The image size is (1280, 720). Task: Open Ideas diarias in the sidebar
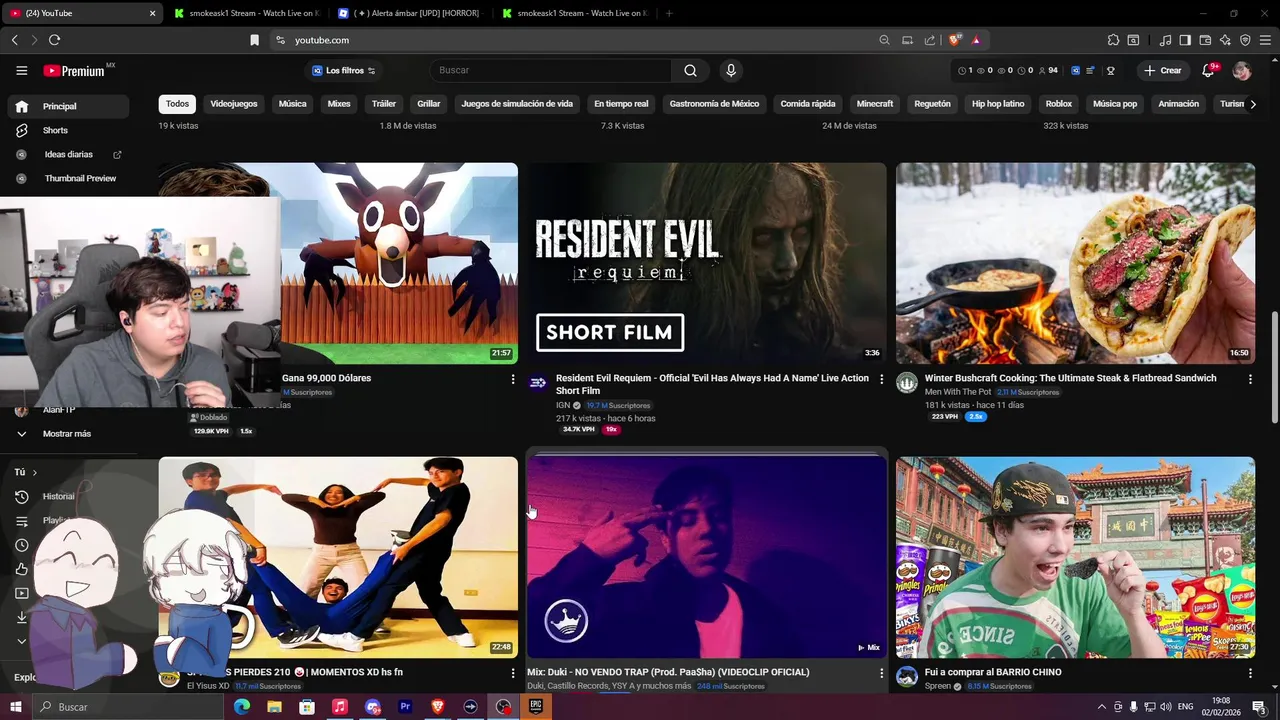tap(66, 154)
